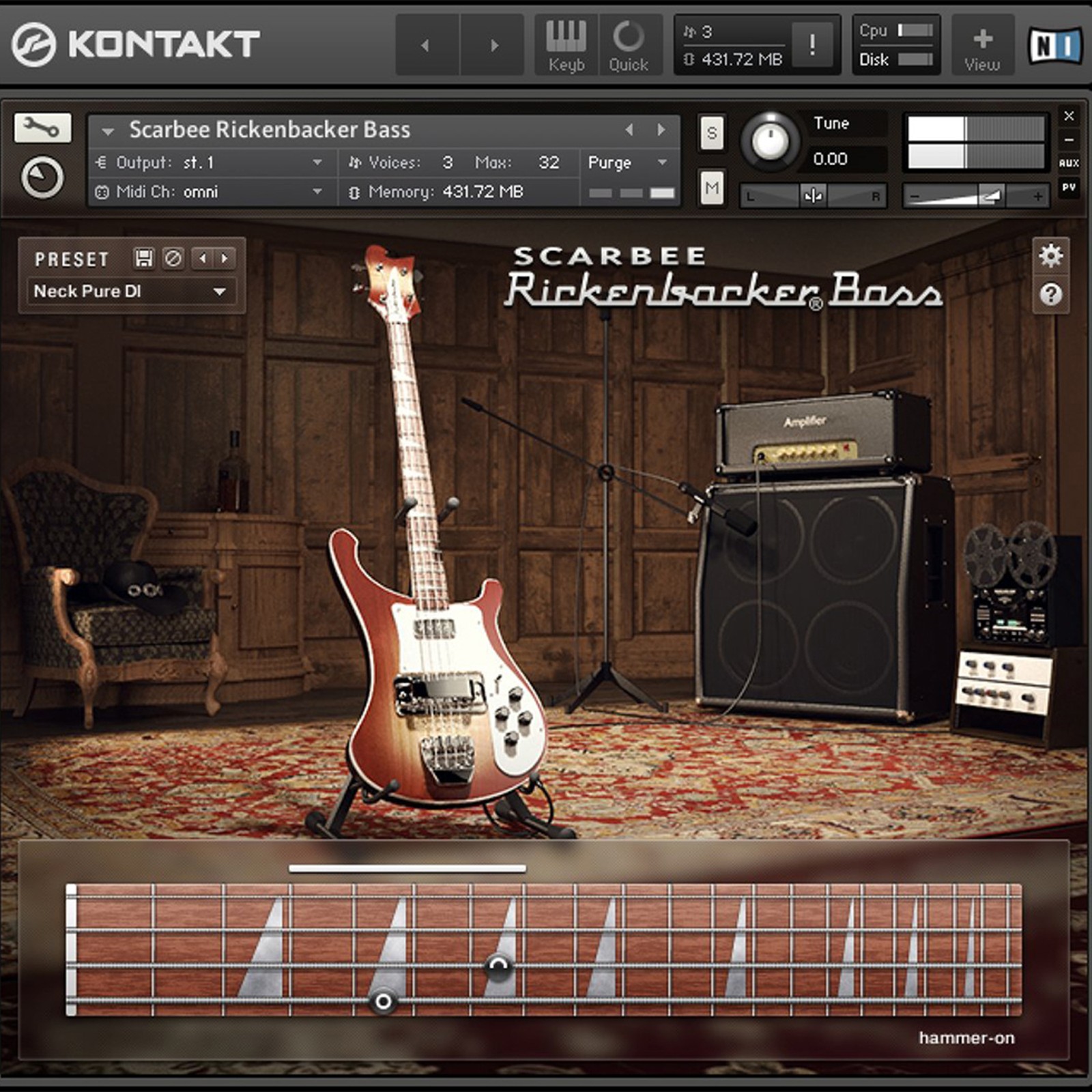Open the Neck Pure DI preset dropdown

pyautogui.click(x=130, y=290)
